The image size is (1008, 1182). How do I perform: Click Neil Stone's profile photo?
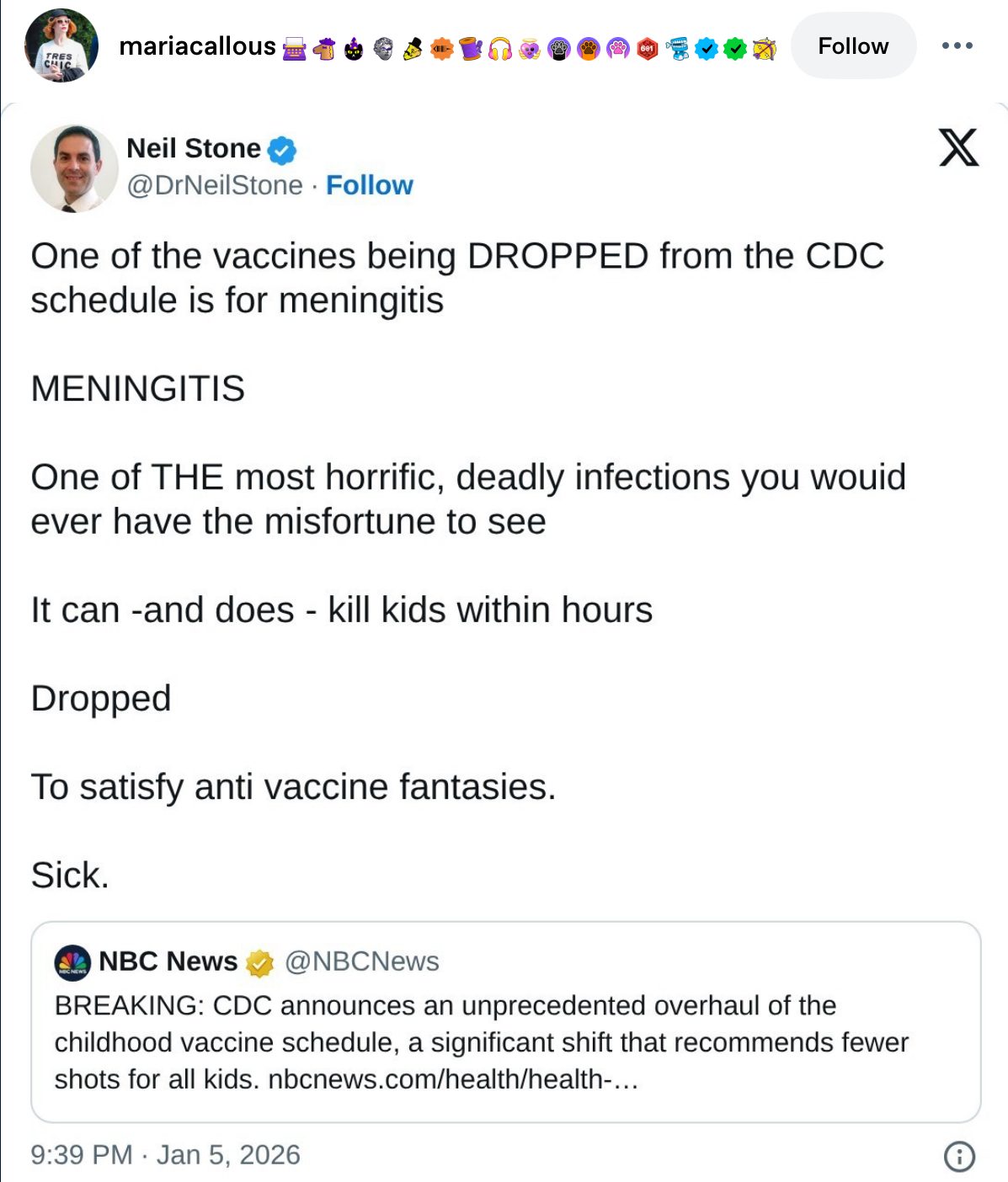tap(74, 168)
